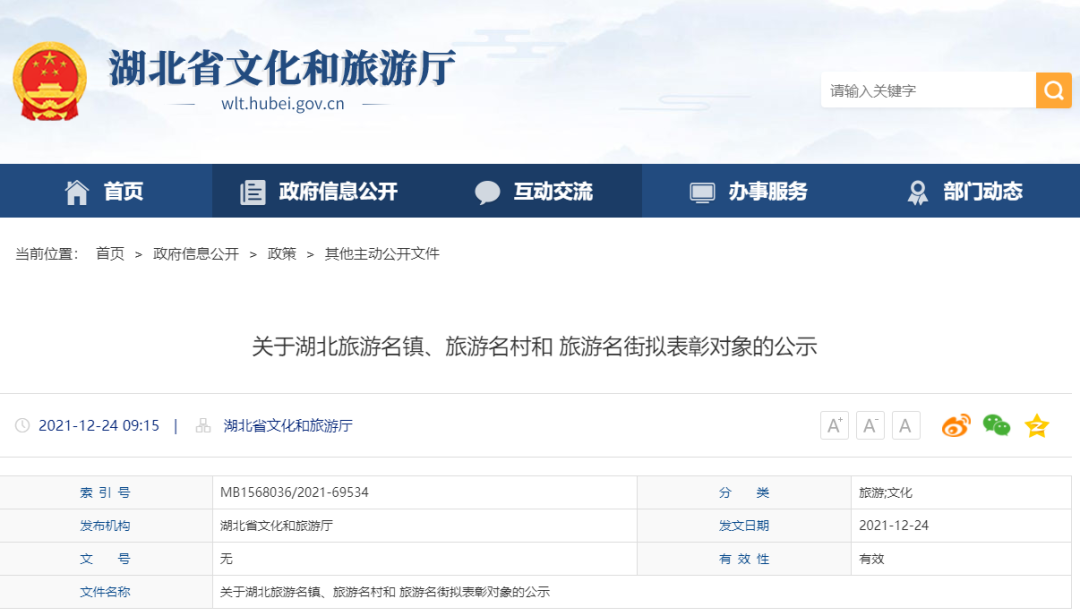Click the 政策 breadcrumb link

click(x=282, y=254)
